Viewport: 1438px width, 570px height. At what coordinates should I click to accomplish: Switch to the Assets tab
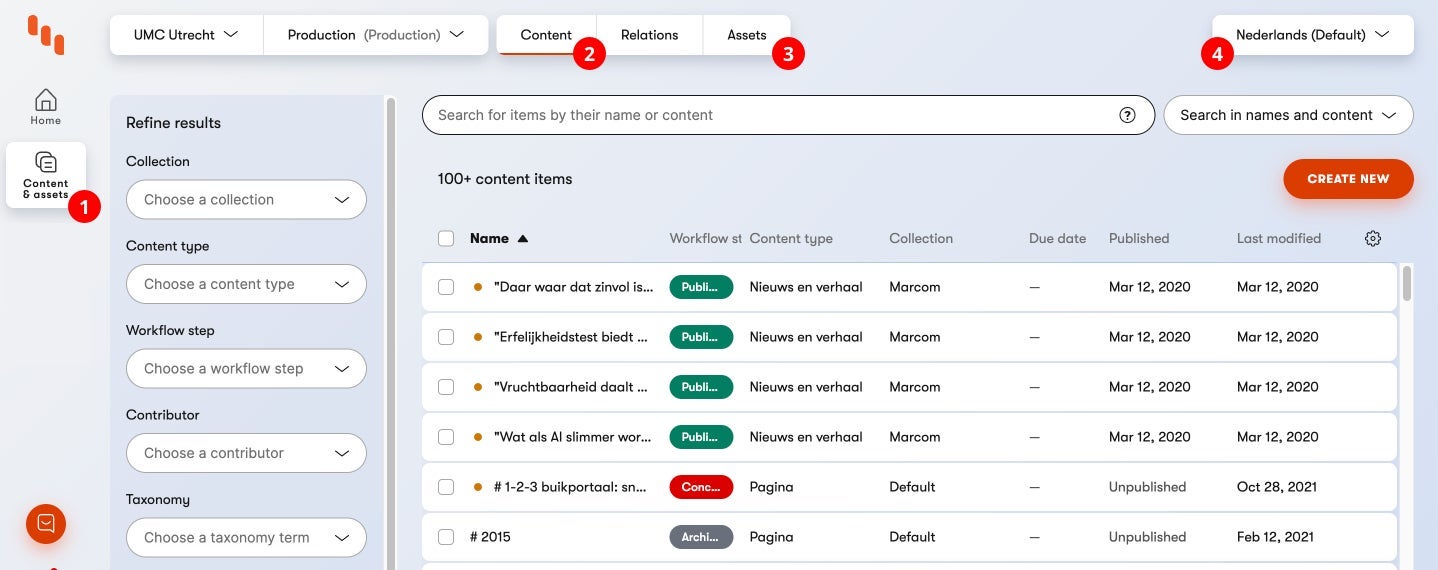pos(746,35)
